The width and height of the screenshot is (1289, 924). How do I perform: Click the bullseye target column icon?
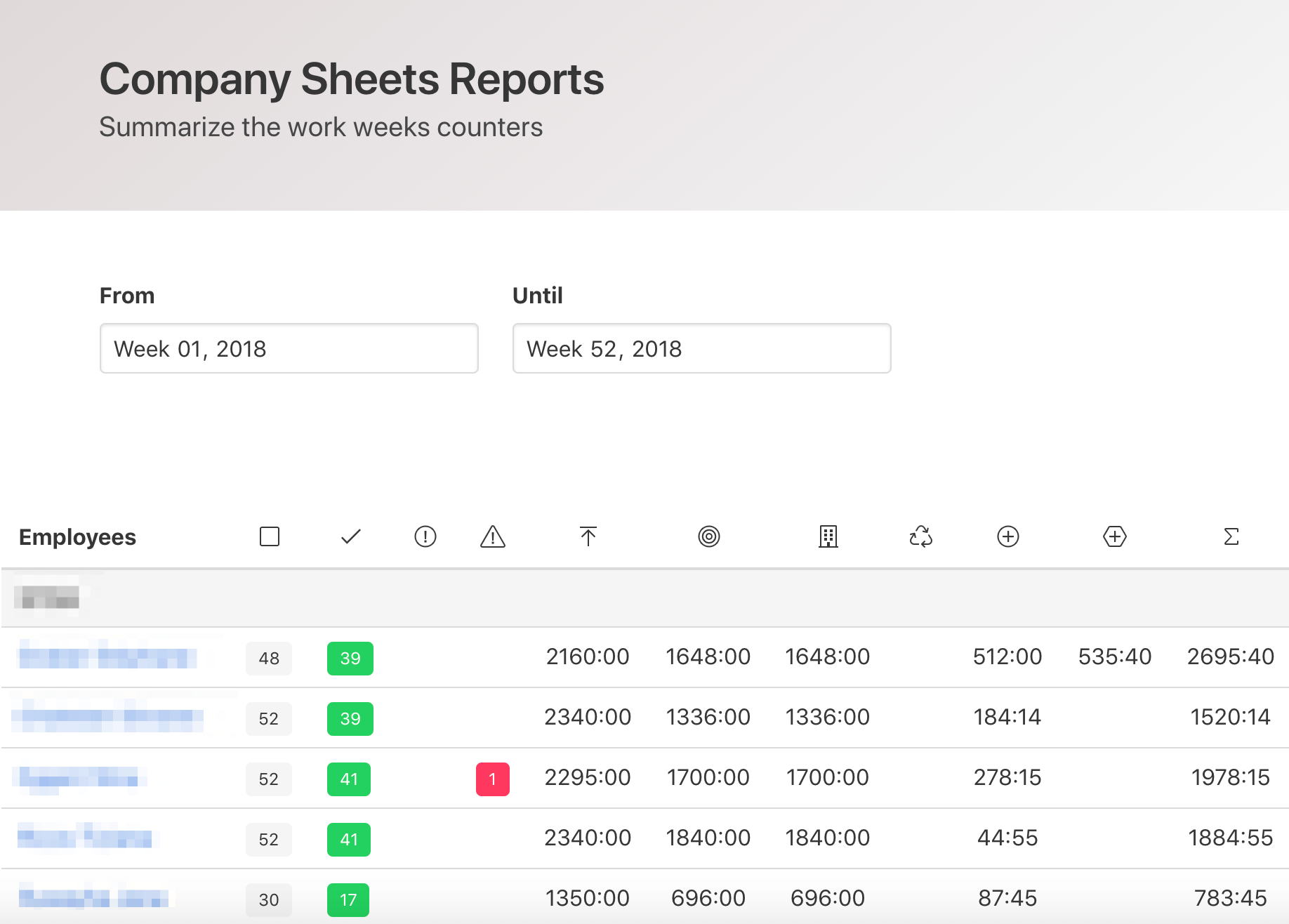tap(708, 536)
